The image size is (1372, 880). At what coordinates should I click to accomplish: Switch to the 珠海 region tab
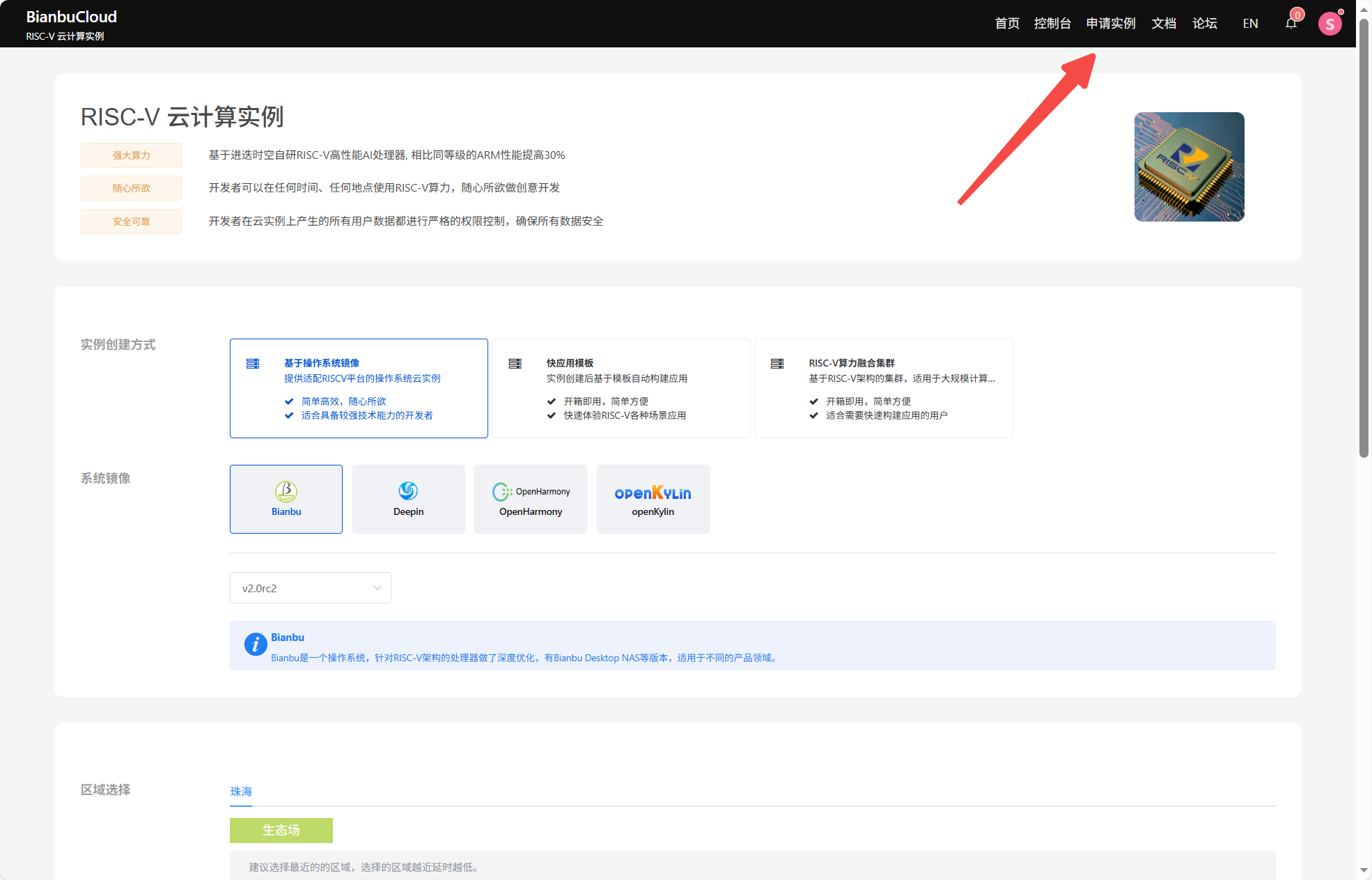241,792
